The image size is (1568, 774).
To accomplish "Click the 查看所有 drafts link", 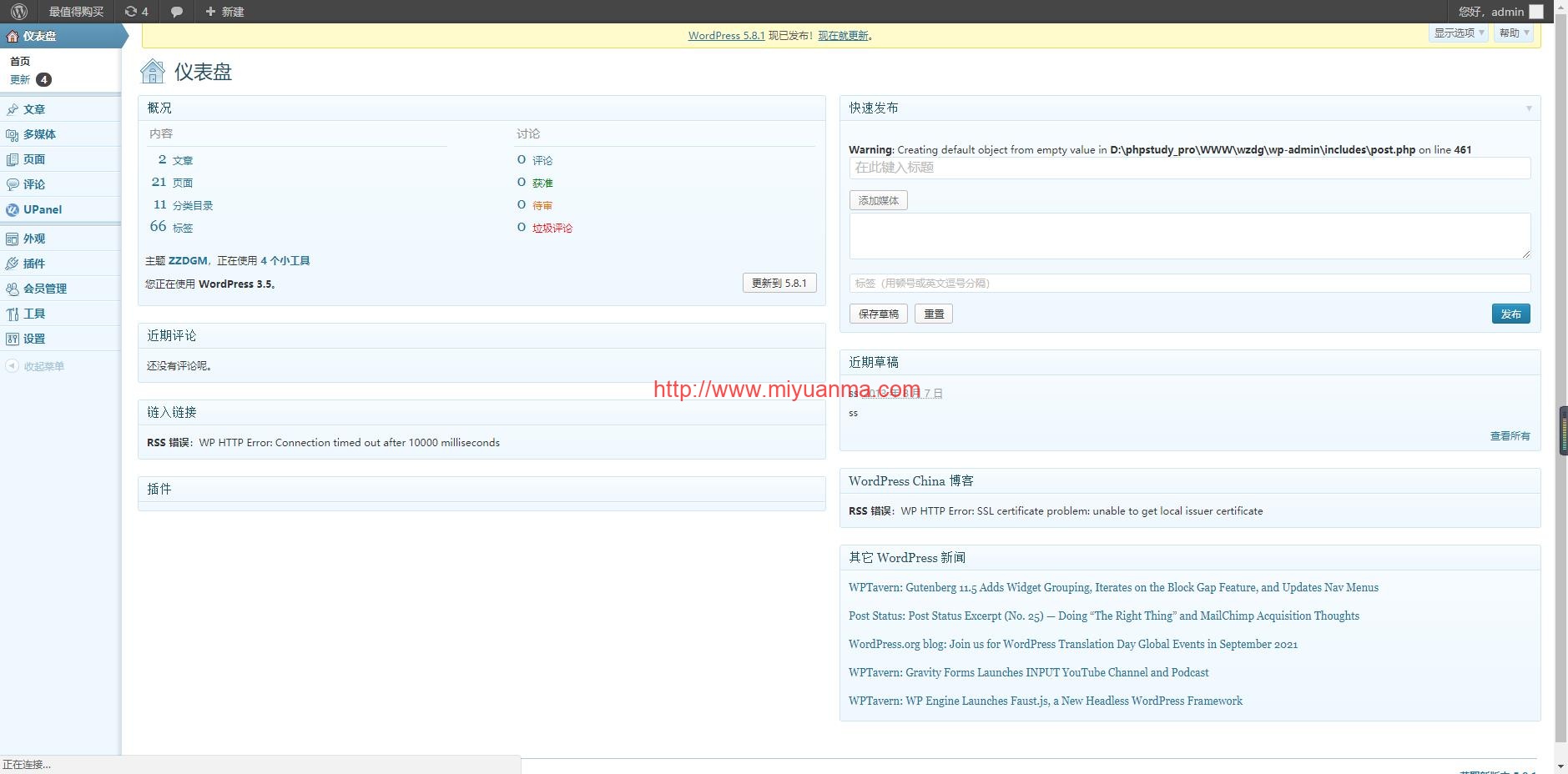I will click(x=1510, y=436).
